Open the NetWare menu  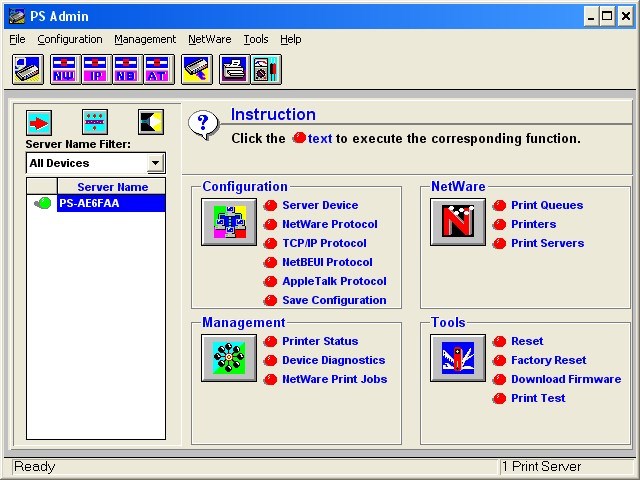point(209,39)
